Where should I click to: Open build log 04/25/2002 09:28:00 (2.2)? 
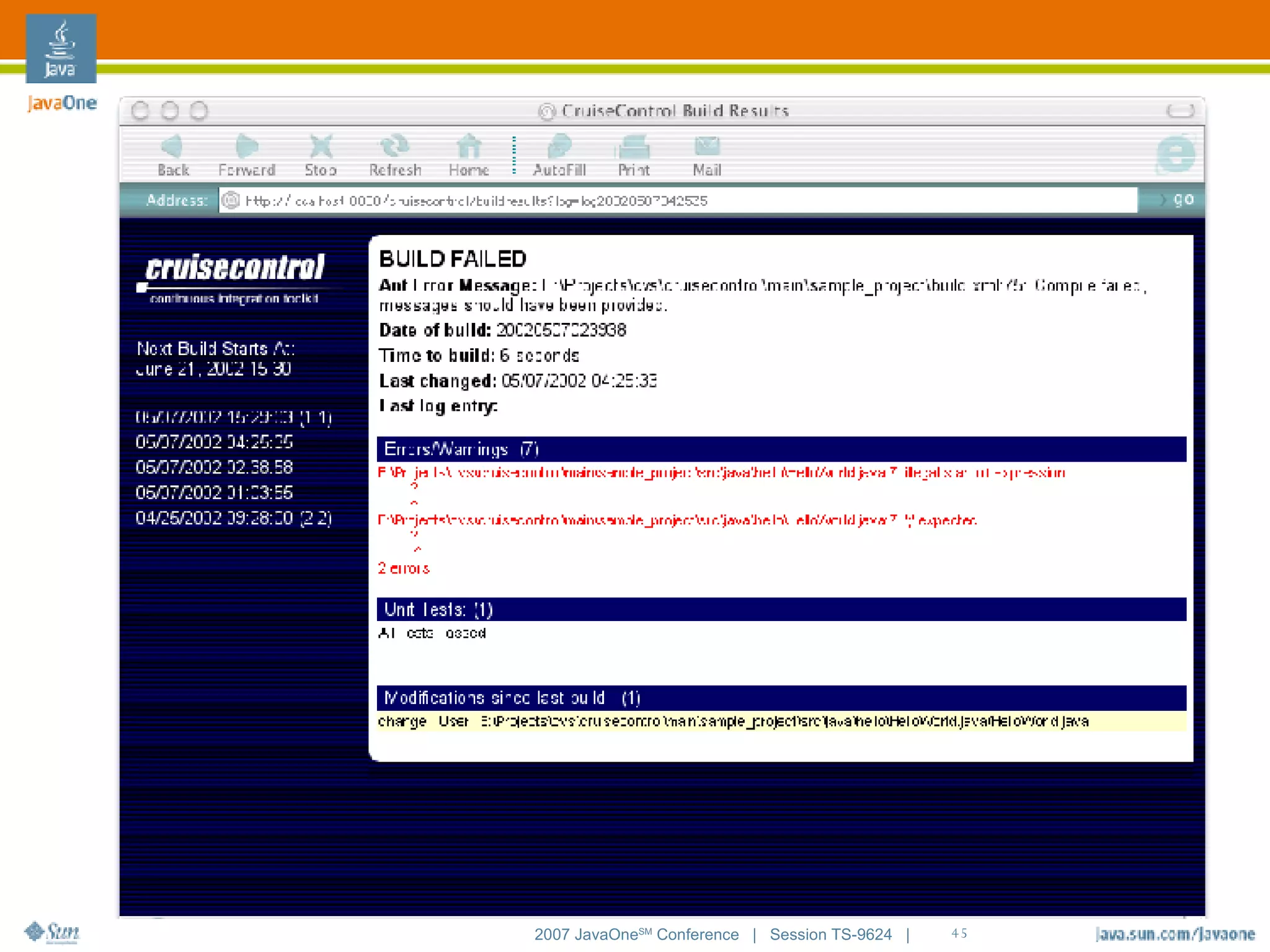click(x=234, y=518)
